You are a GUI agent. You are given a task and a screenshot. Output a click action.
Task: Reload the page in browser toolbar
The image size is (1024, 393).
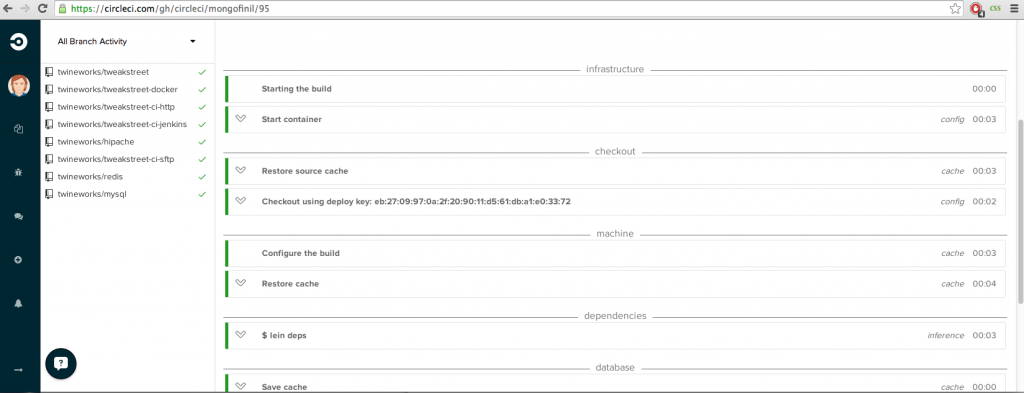(42, 8)
